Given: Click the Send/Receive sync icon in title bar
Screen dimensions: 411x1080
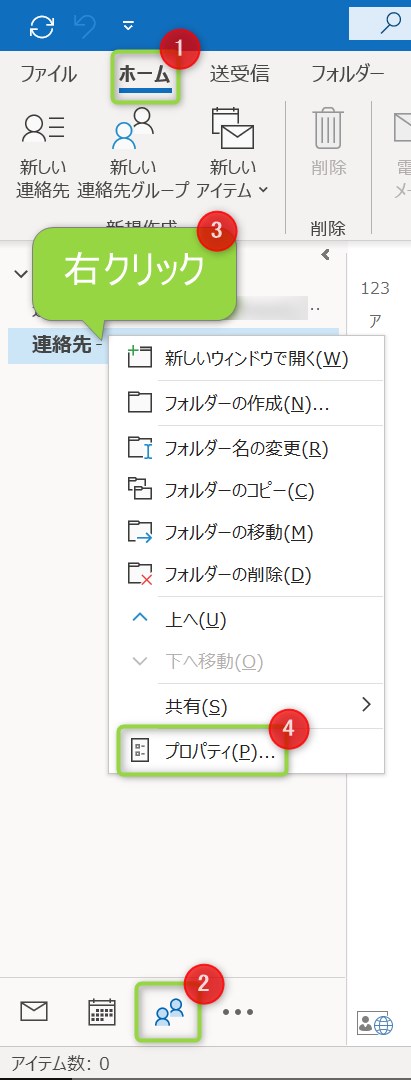Looking at the screenshot, I should pyautogui.click(x=42, y=26).
